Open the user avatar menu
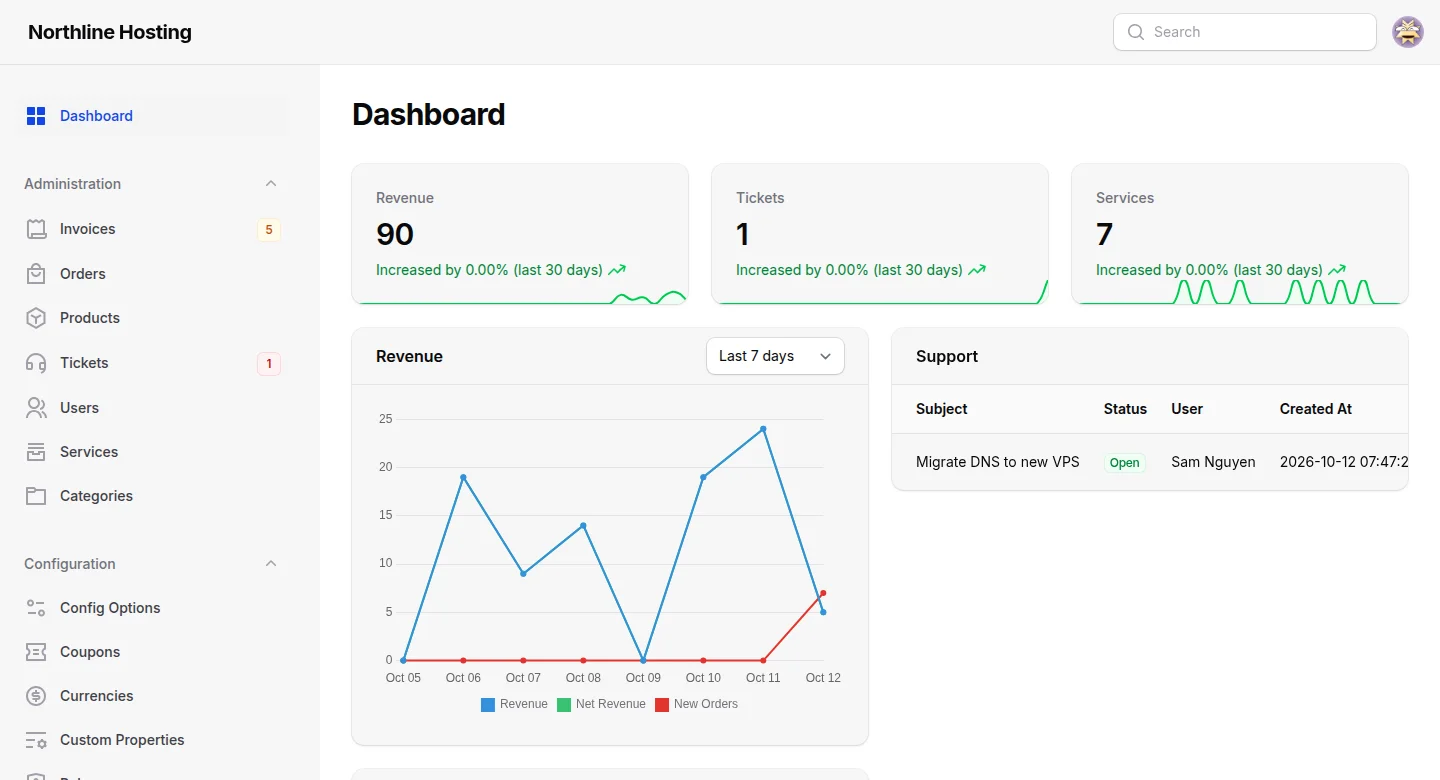Viewport: 1440px width, 780px height. click(1408, 32)
